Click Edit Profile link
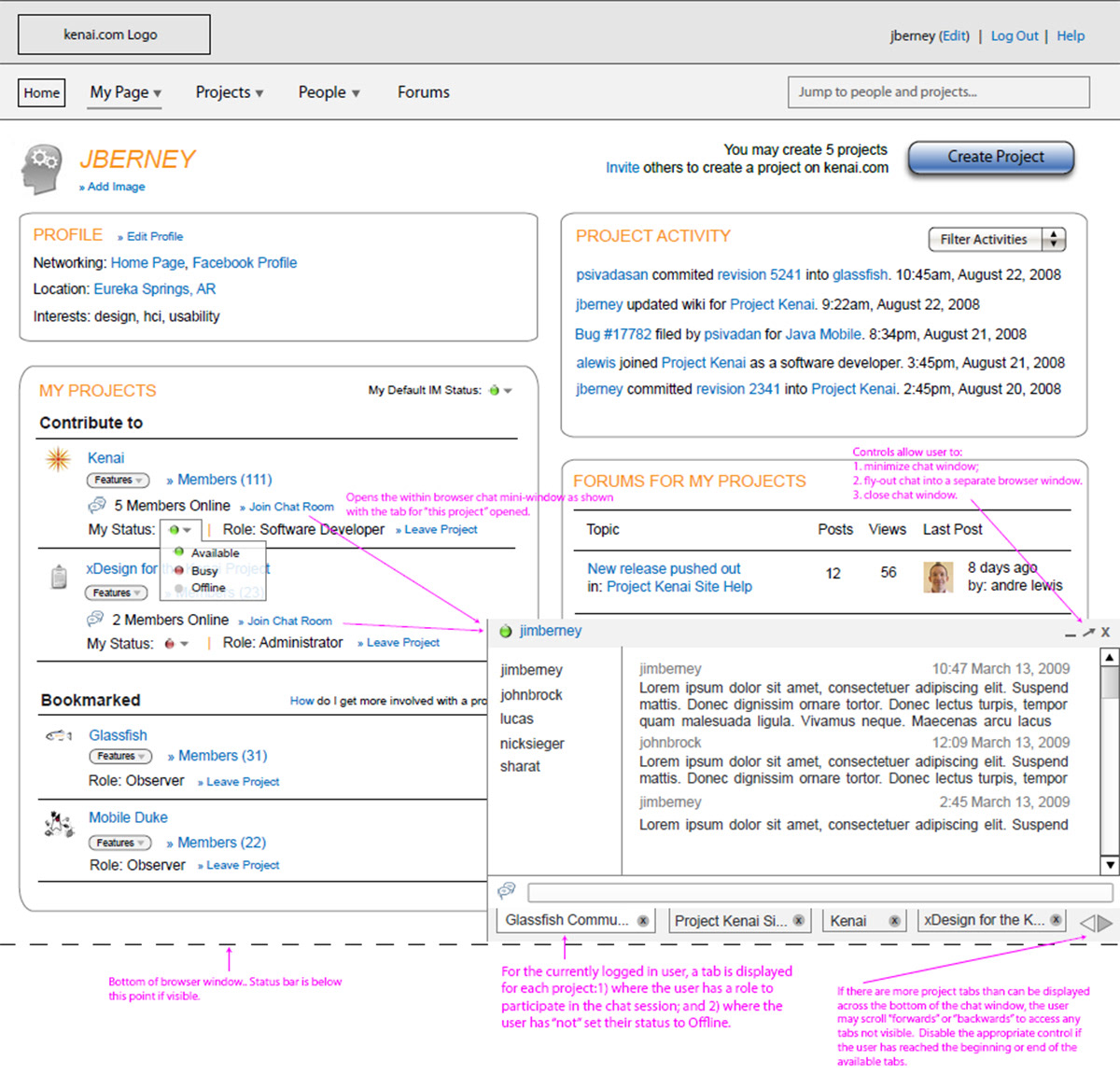The height and width of the screenshot is (1088, 1120). tap(150, 236)
